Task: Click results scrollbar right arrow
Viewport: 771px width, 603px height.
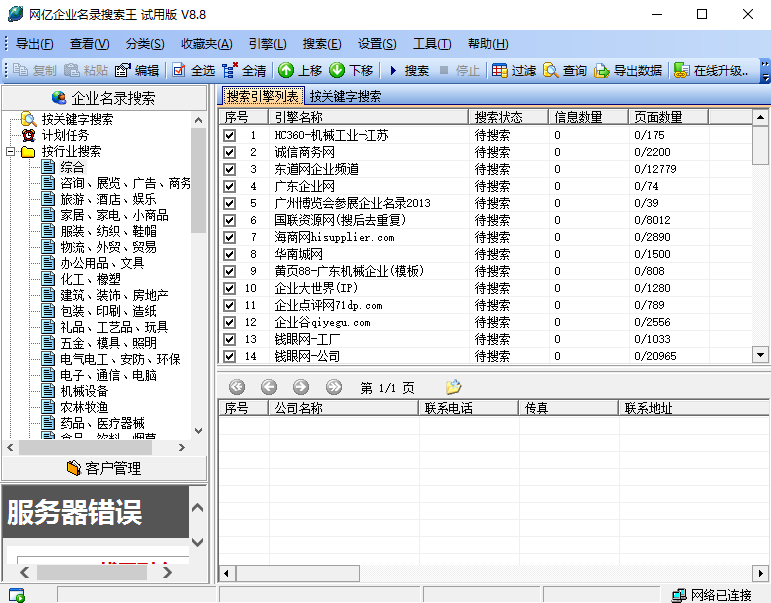Action: (x=760, y=573)
